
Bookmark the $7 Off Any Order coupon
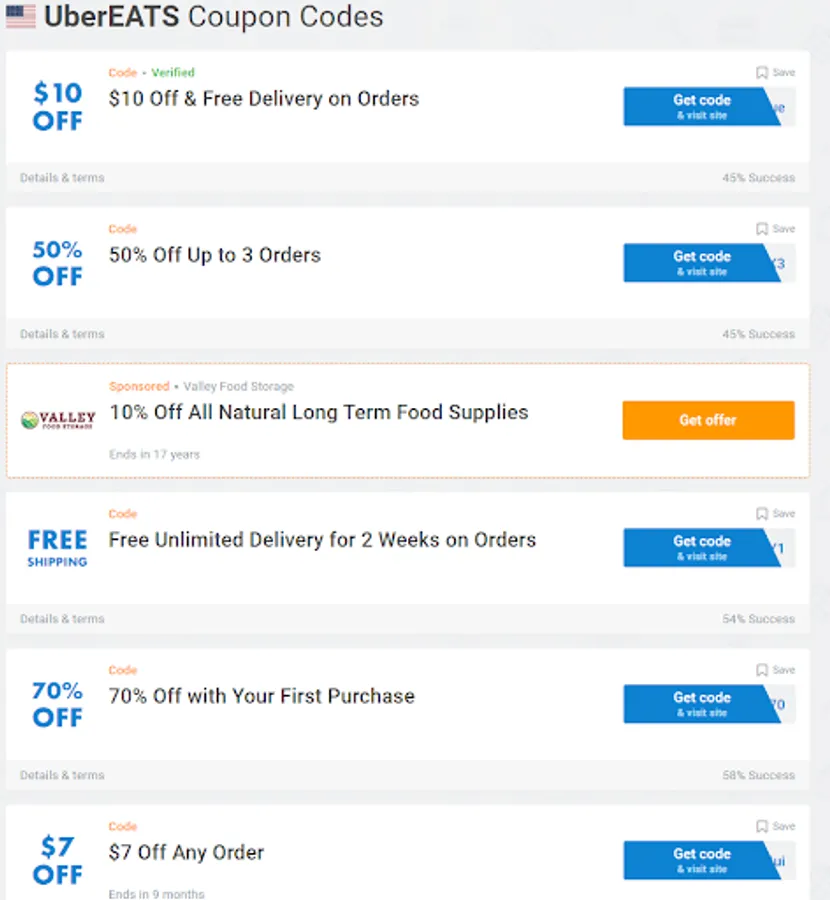coord(775,827)
